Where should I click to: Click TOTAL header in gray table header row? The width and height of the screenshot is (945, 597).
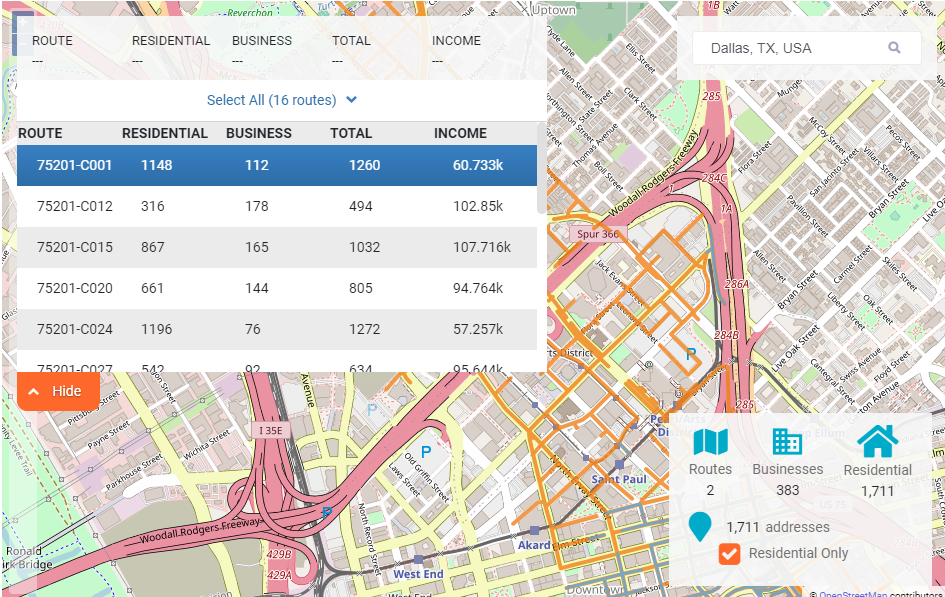click(351, 133)
